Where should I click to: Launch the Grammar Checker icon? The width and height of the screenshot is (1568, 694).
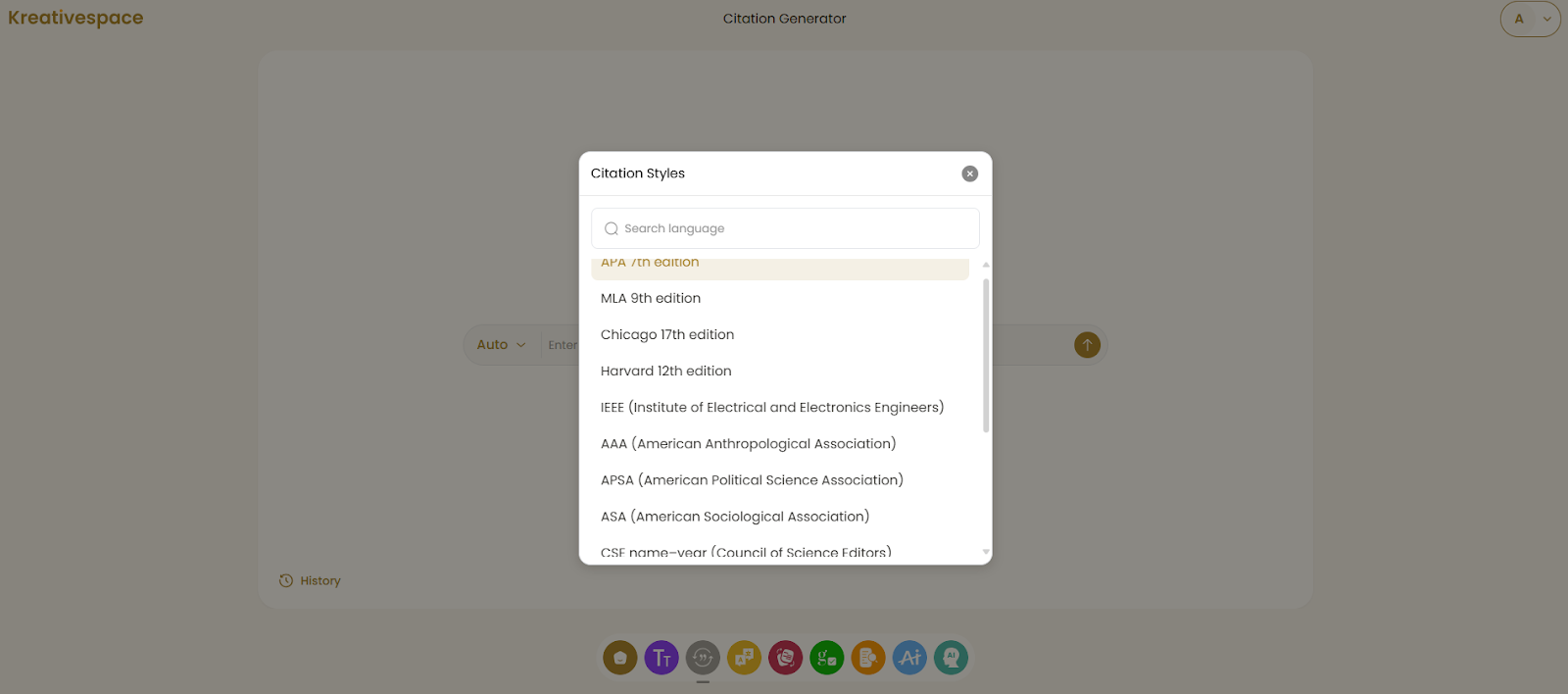(826, 657)
